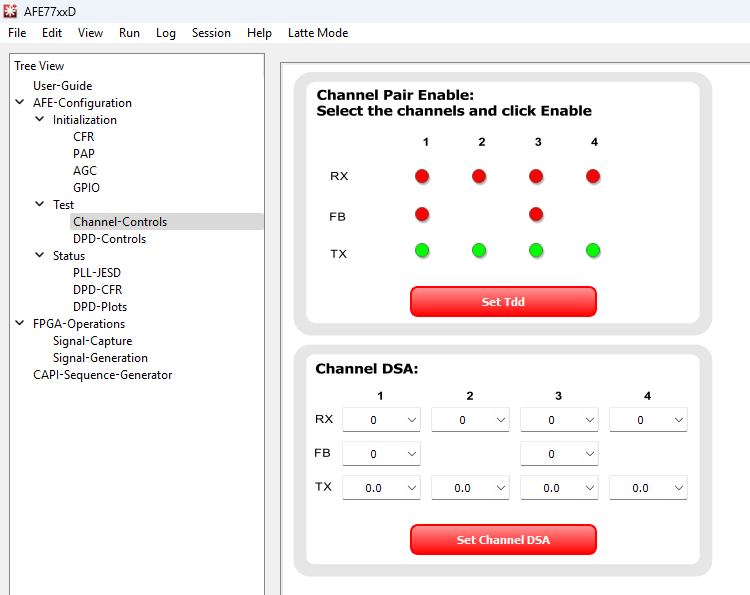
Task: Toggle the RX channel 3 indicator
Action: 536,176
